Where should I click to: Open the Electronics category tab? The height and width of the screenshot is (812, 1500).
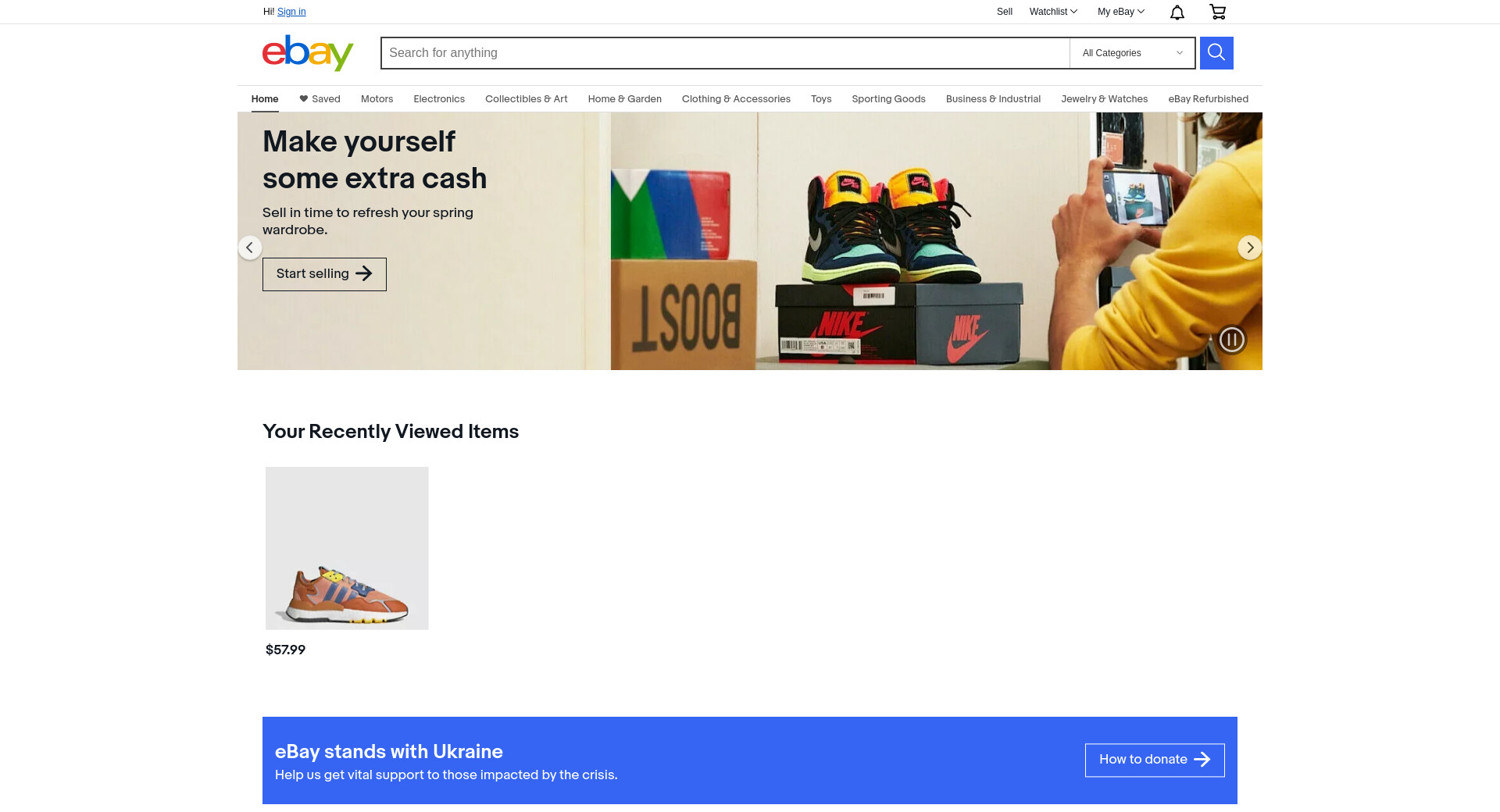pos(439,99)
